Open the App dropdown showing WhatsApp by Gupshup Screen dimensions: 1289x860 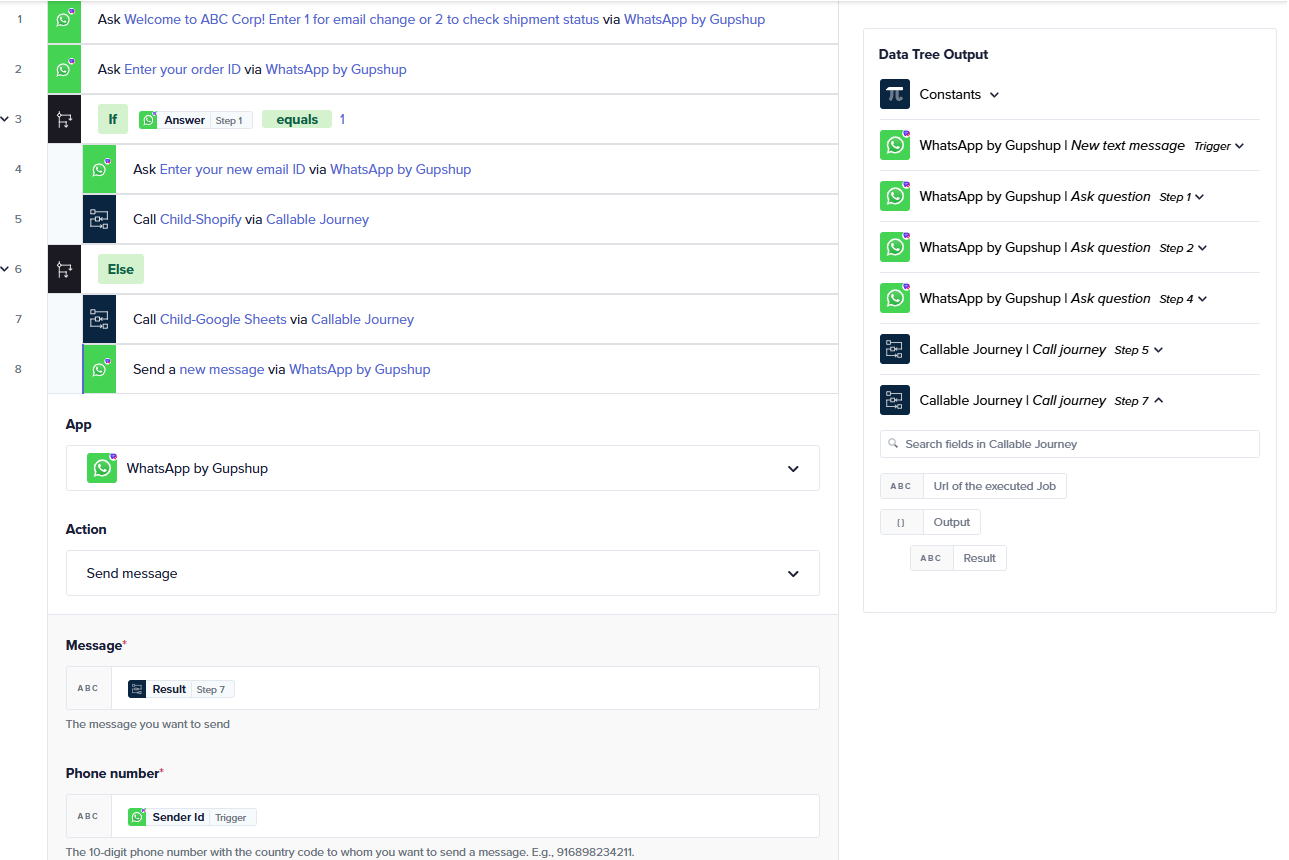click(443, 468)
